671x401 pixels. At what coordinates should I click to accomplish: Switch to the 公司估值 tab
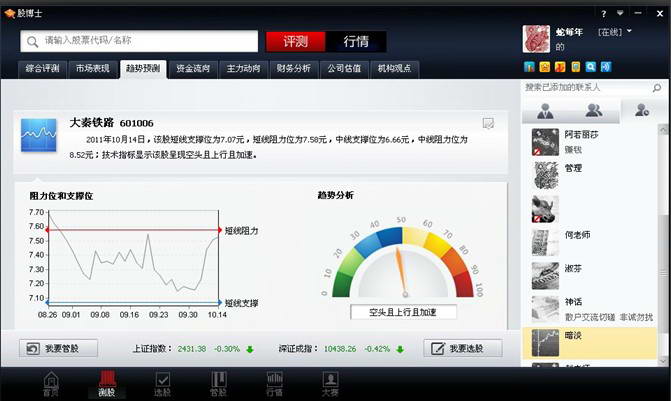[x=344, y=69]
